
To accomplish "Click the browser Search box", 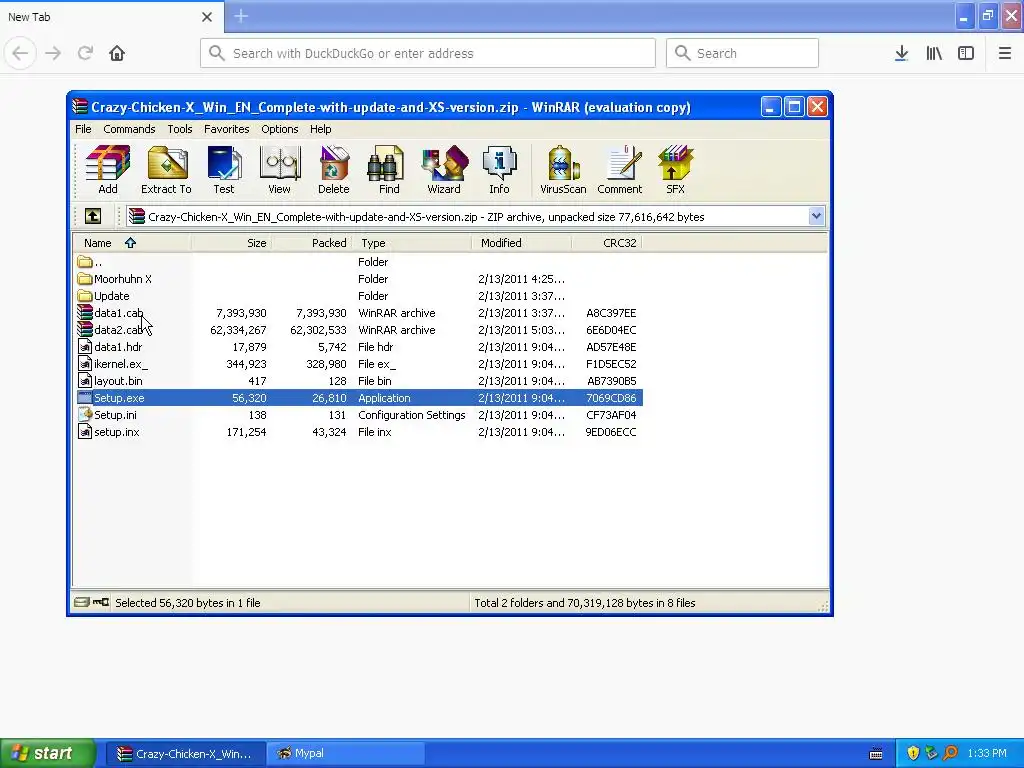I will click(x=743, y=53).
